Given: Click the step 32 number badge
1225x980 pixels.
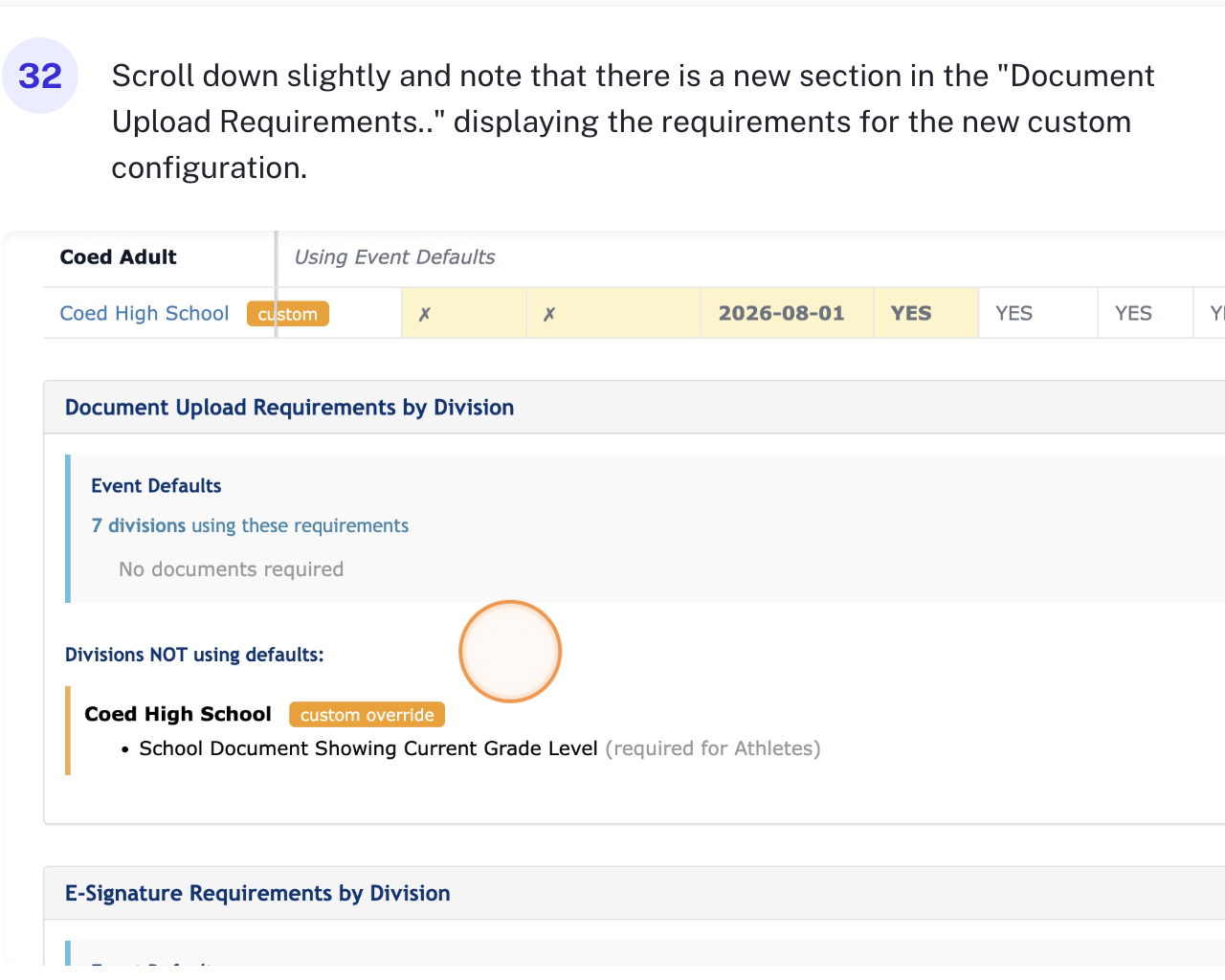Looking at the screenshot, I should (40, 76).
